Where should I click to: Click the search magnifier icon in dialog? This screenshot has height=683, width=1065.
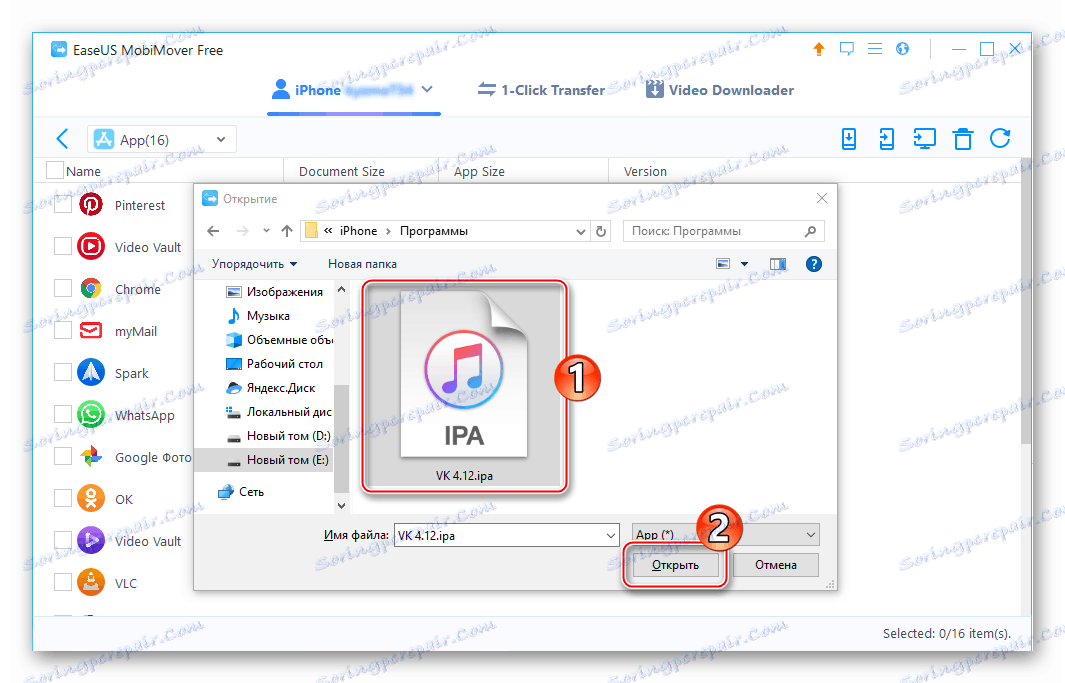pyautogui.click(x=810, y=231)
